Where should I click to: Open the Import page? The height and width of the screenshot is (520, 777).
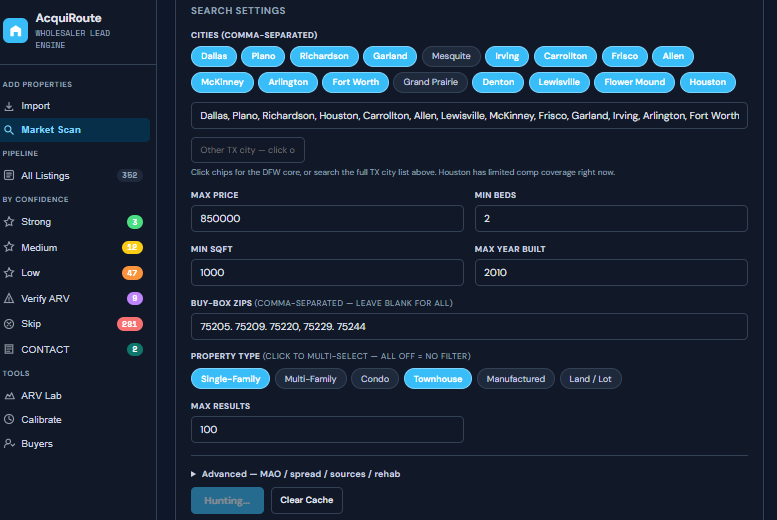pyautogui.click(x=75, y=106)
